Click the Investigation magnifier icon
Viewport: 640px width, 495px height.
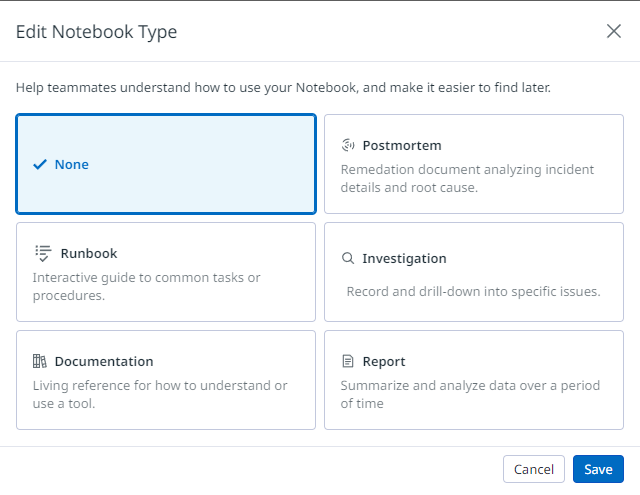tap(348, 258)
